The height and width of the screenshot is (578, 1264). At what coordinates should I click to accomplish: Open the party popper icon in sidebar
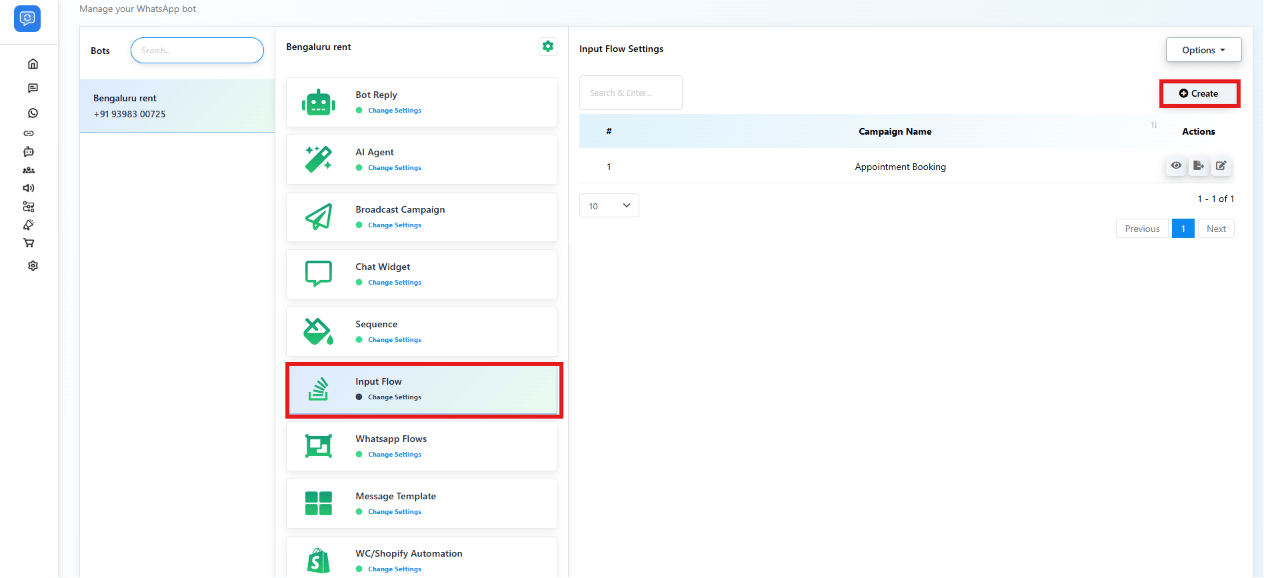click(28, 224)
